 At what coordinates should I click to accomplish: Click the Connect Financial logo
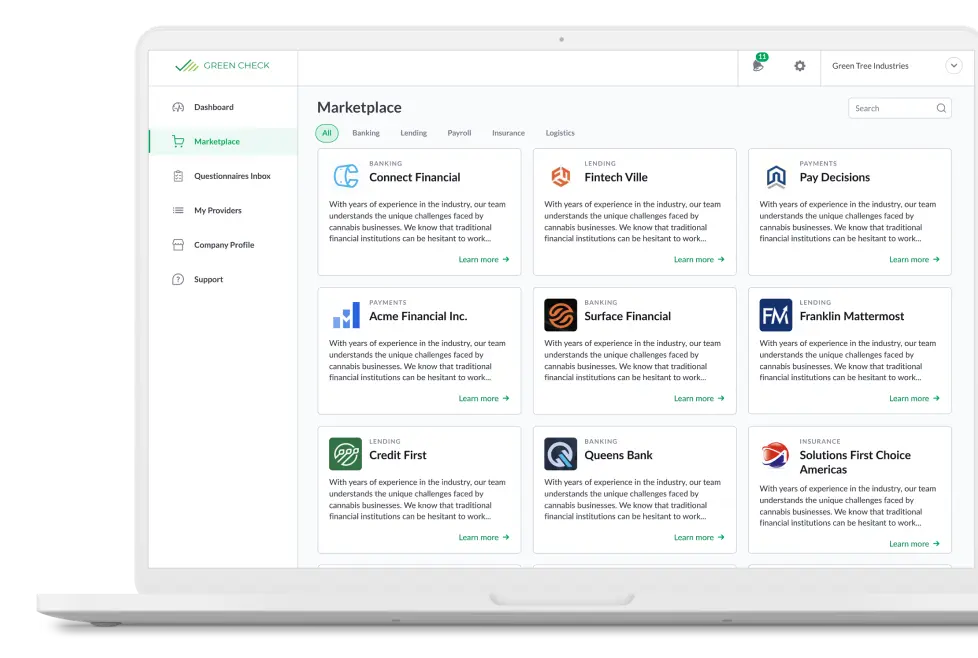346,176
